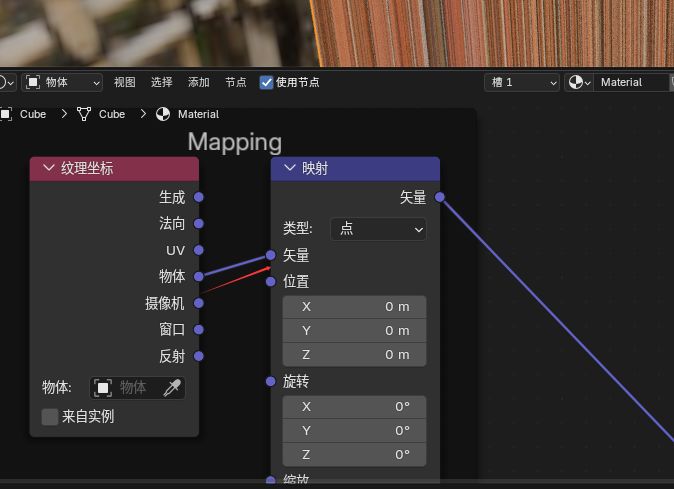Viewport: 674px width, 489px height.
Task: Open the browse material sphere dropdown
Action: click(579, 82)
